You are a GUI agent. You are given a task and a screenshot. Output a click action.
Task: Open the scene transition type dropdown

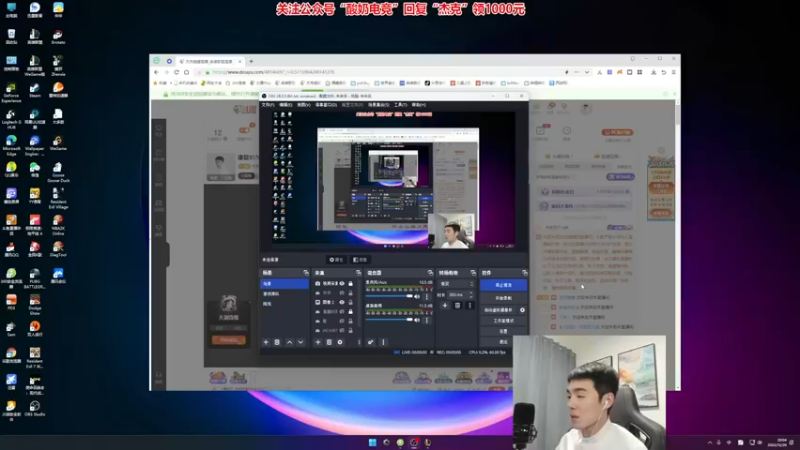(x=457, y=284)
